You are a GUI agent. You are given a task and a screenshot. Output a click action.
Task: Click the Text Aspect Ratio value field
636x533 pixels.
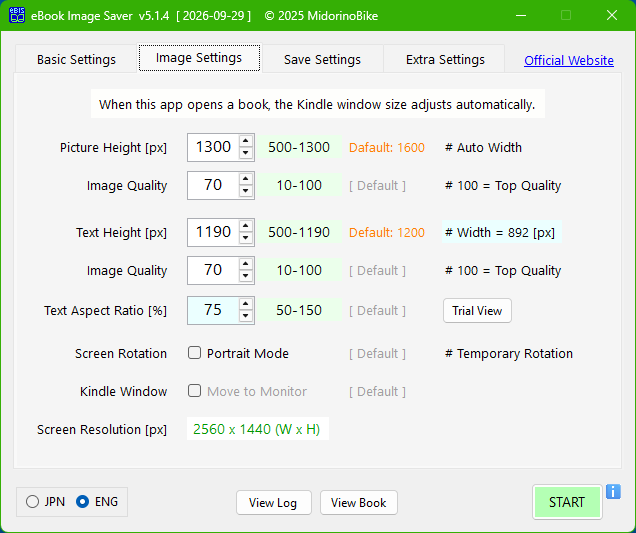(x=213, y=310)
